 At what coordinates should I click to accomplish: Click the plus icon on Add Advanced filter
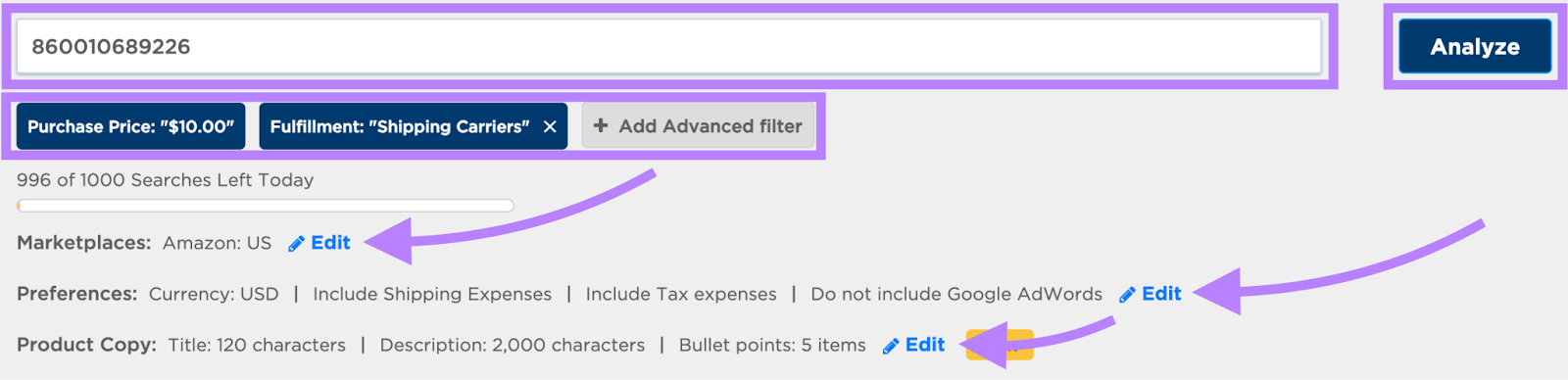(x=601, y=125)
